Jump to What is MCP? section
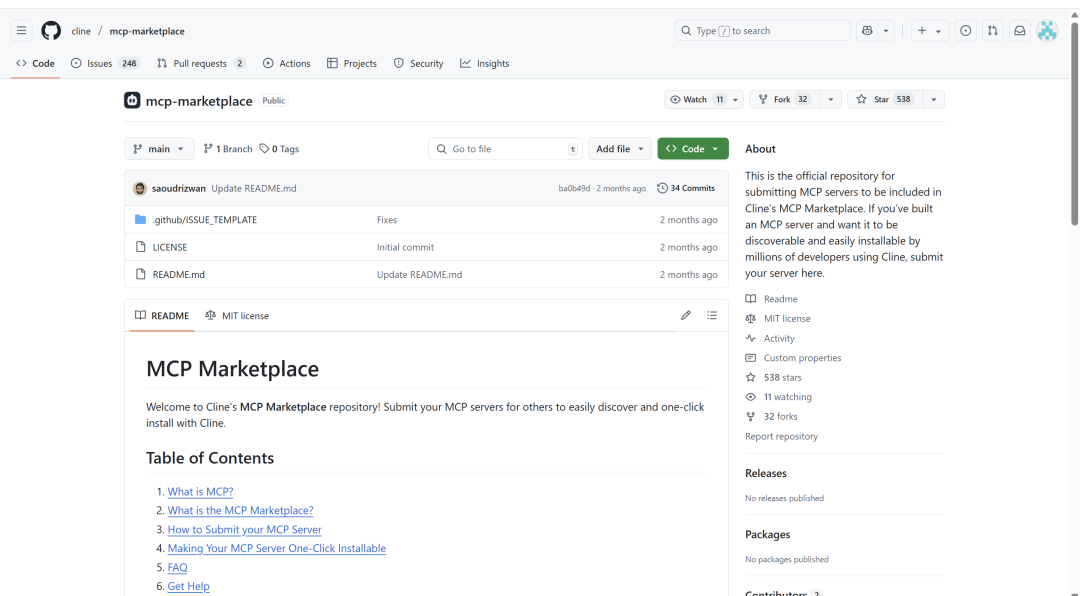This screenshot has height=596, width=1080. [x=200, y=491]
